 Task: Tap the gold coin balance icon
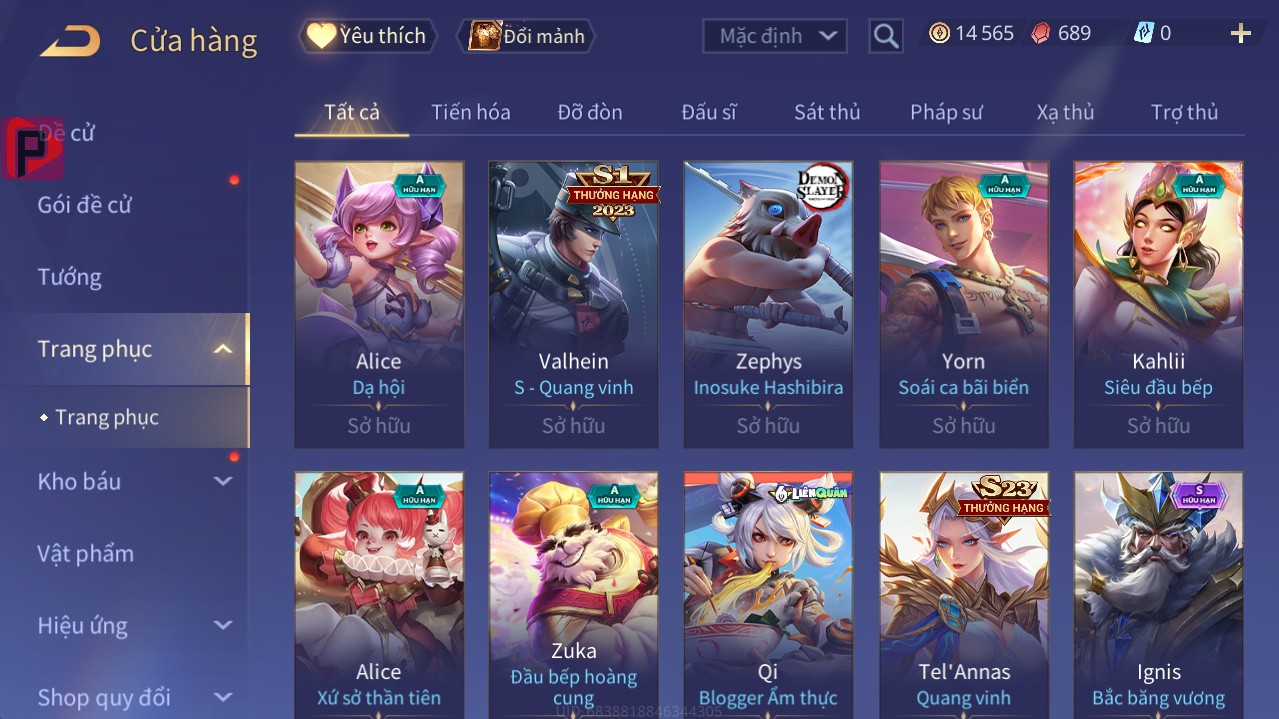point(939,33)
